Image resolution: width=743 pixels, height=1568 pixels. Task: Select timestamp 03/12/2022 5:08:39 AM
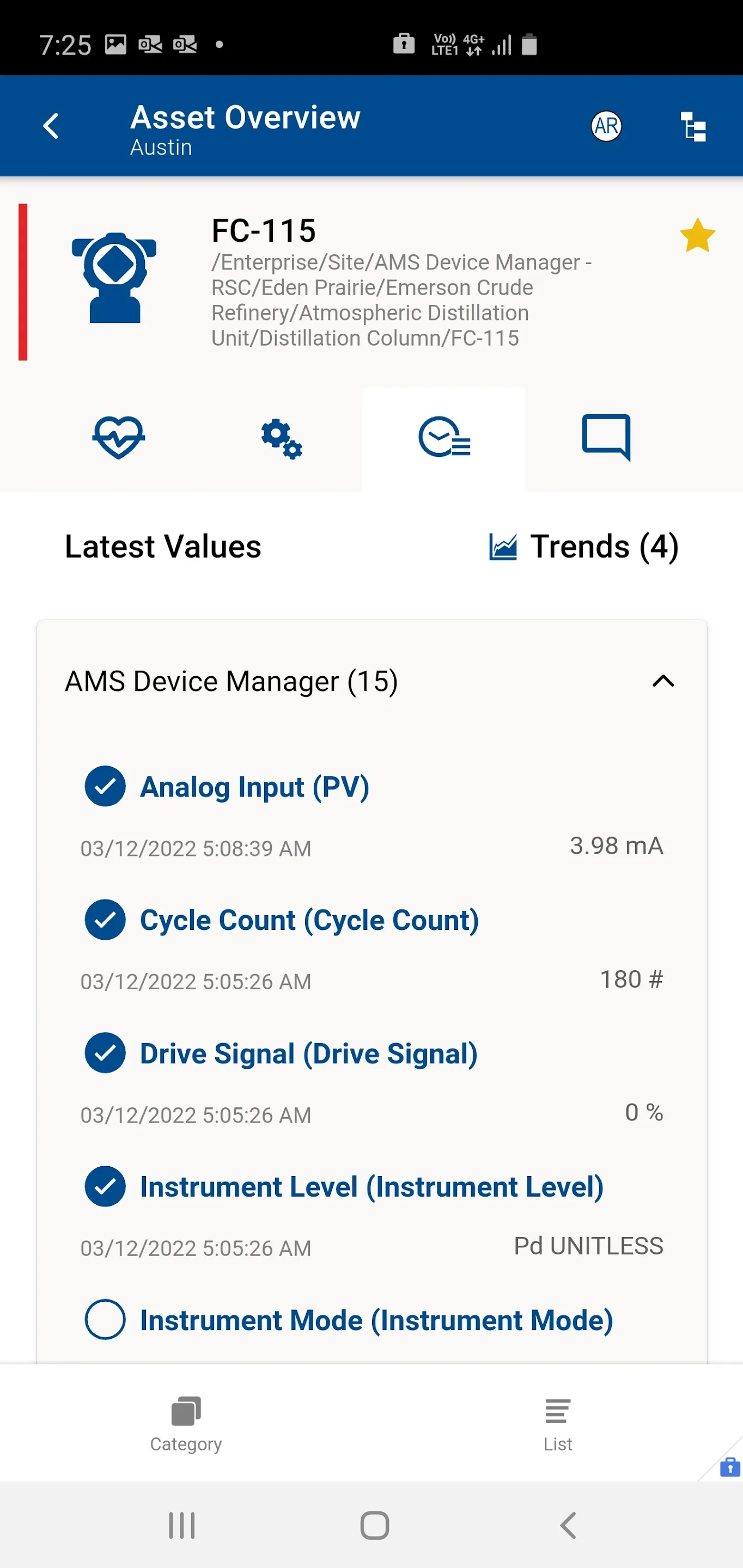pyautogui.click(x=196, y=849)
